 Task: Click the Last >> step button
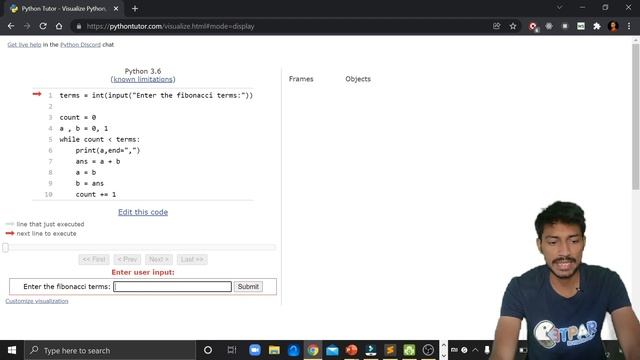(192, 260)
